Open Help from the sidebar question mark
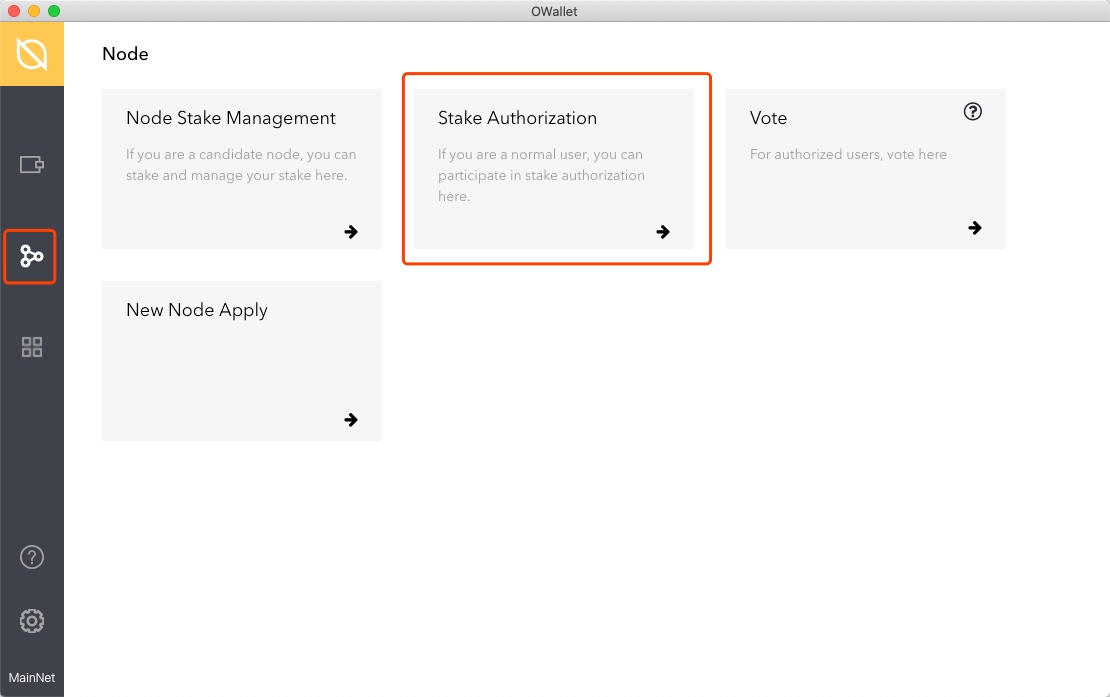 pyautogui.click(x=32, y=557)
